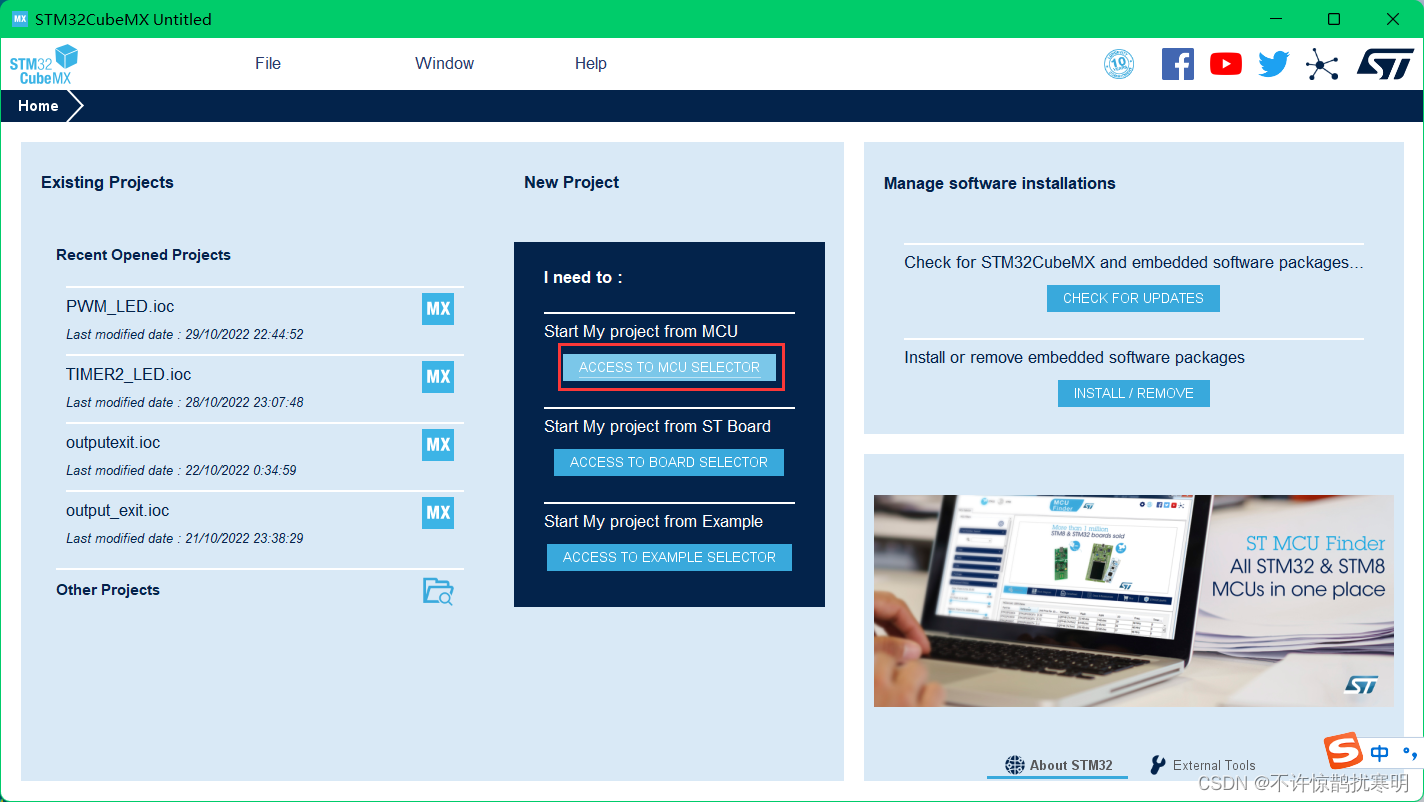Switch to the External Tools tab

pyautogui.click(x=1202, y=765)
